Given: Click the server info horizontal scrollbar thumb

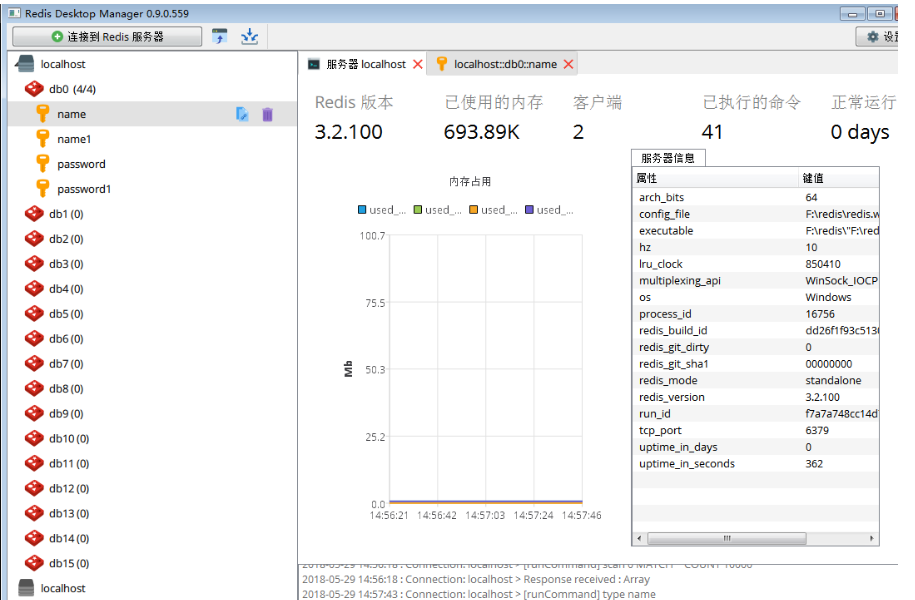Looking at the screenshot, I should [x=727, y=538].
